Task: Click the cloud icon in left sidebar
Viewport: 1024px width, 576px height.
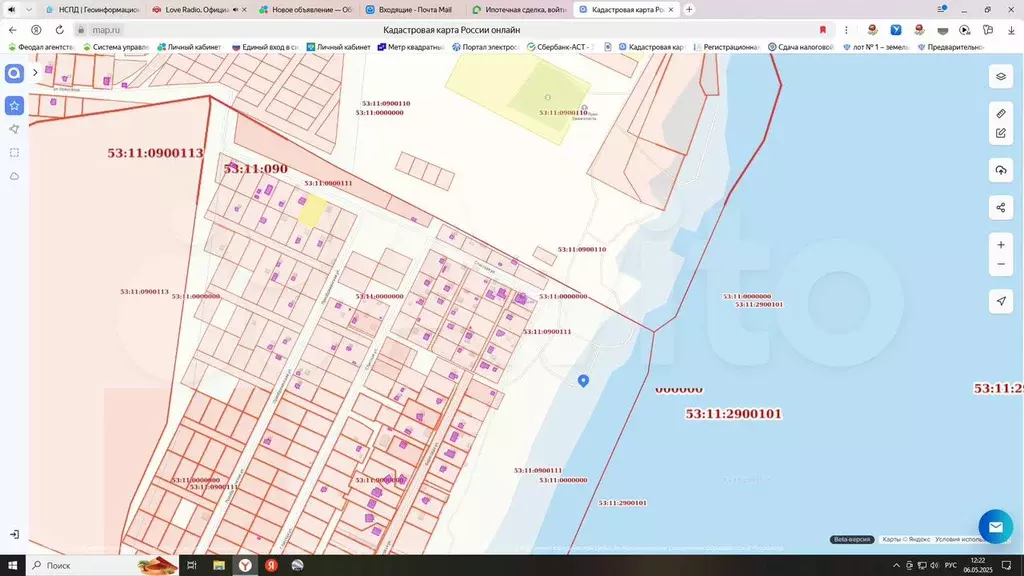Action: pos(14,176)
